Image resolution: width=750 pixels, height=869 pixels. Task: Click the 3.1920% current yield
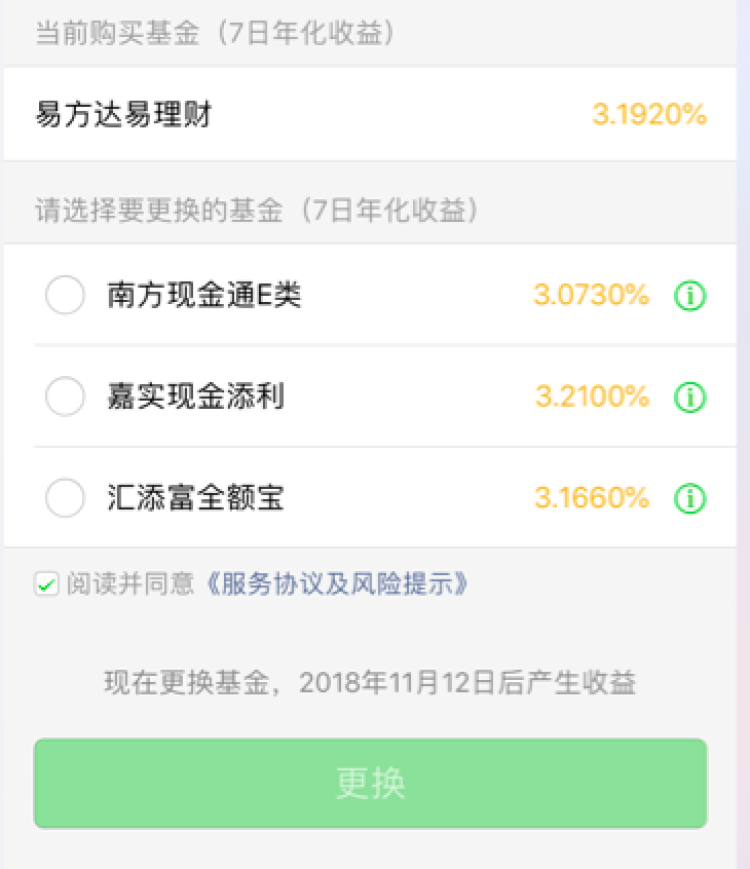click(650, 114)
